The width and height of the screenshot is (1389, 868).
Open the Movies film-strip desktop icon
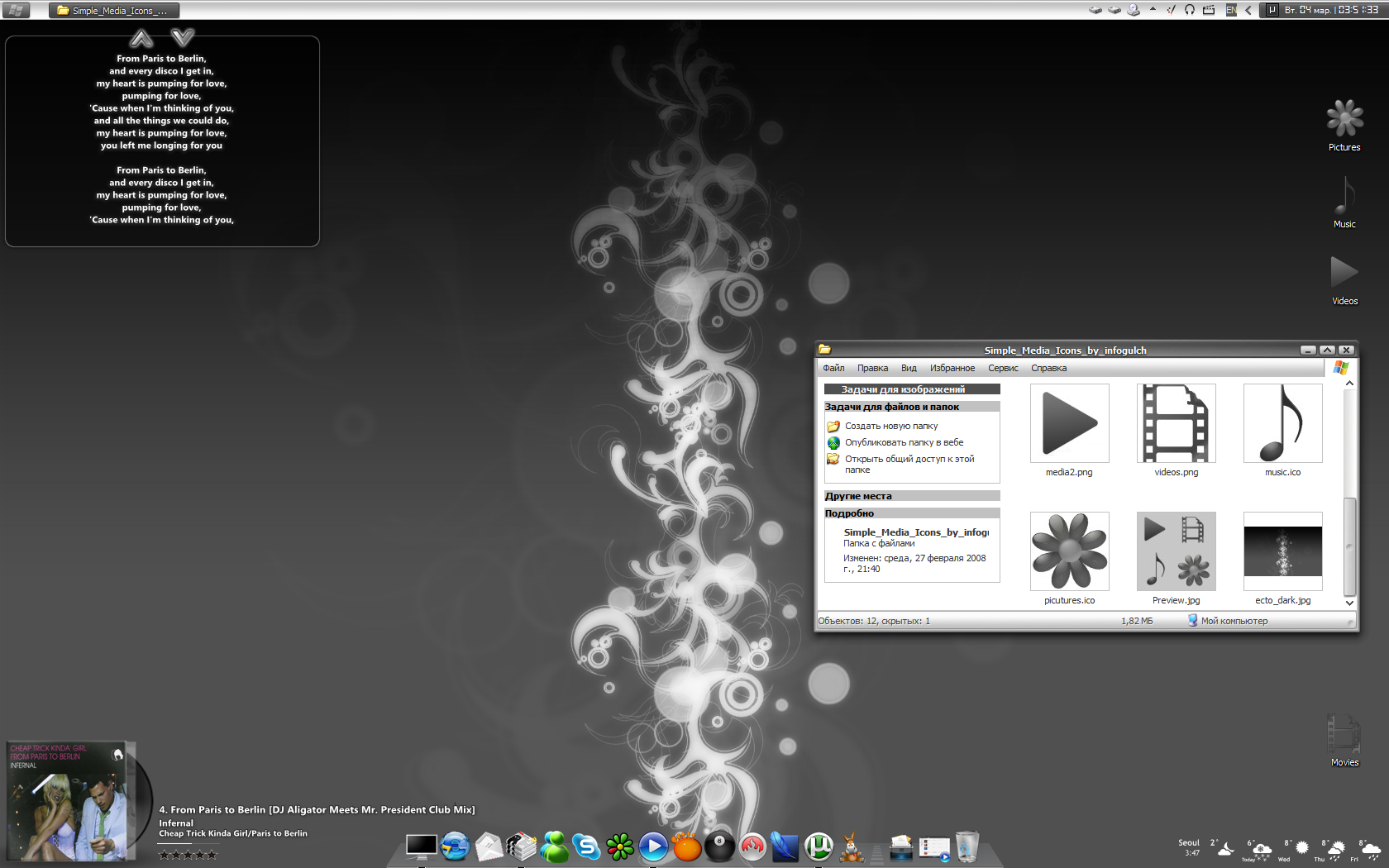point(1344,734)
